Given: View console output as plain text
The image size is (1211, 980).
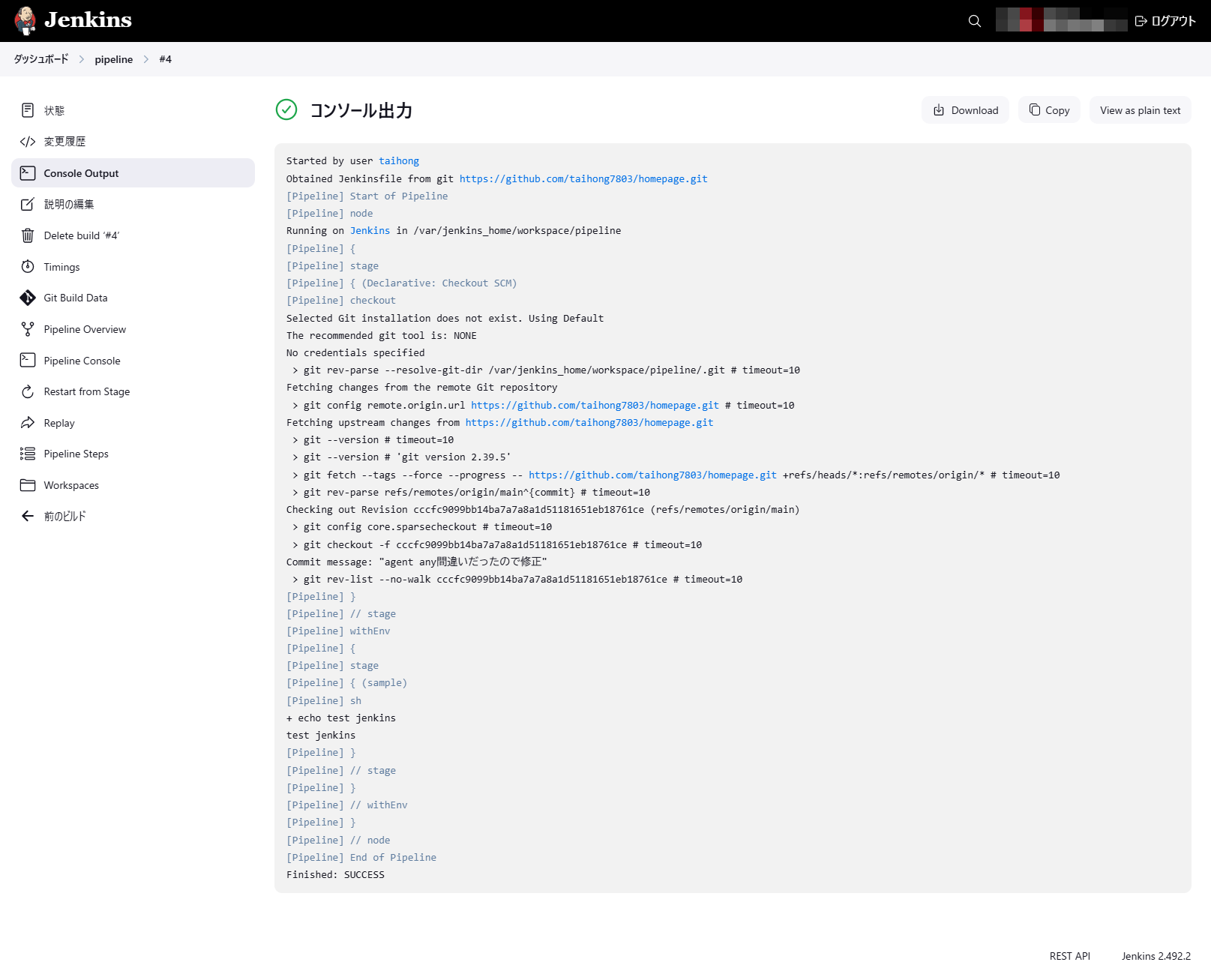Looking at the screenshot, I should (x=1139, y=109).
